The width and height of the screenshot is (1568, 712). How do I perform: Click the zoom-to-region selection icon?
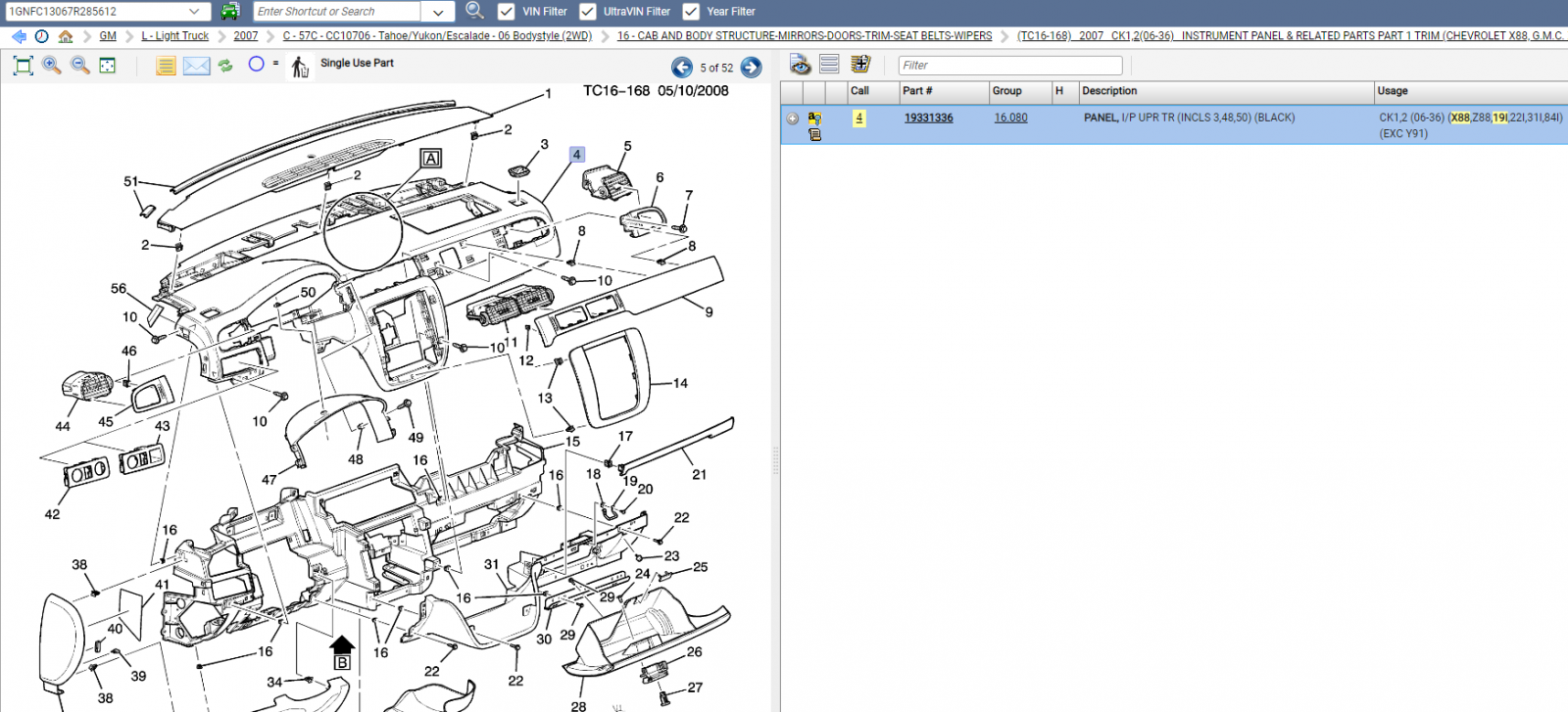(x=108, y=66)
